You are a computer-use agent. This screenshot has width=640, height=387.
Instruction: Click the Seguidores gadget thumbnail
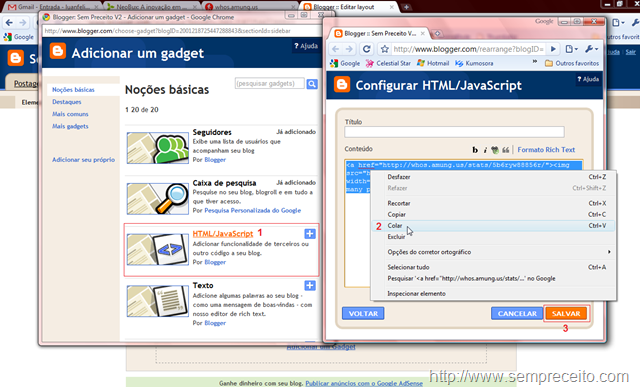158,148
